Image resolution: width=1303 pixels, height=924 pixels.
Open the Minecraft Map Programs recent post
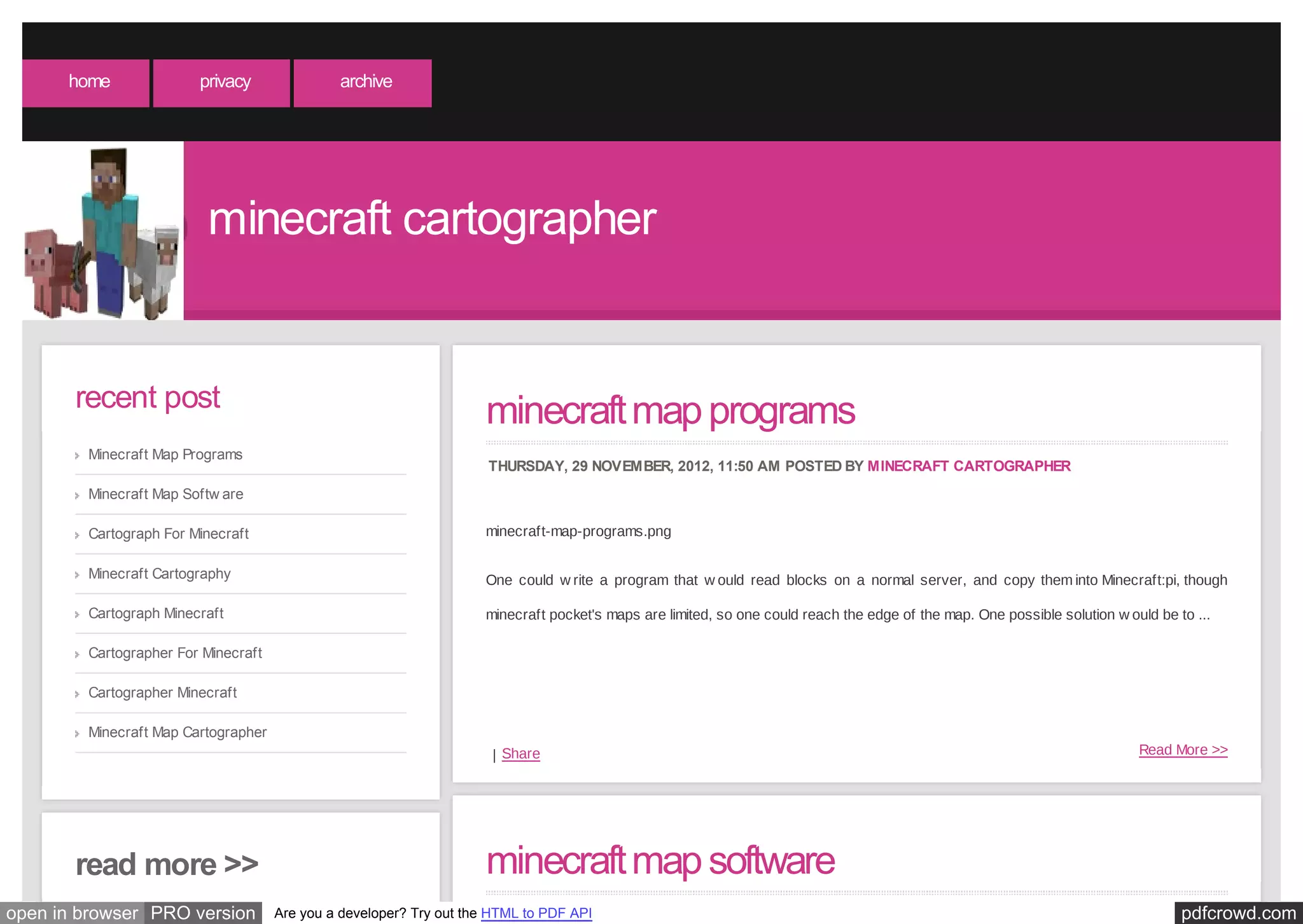coord(165,455)
